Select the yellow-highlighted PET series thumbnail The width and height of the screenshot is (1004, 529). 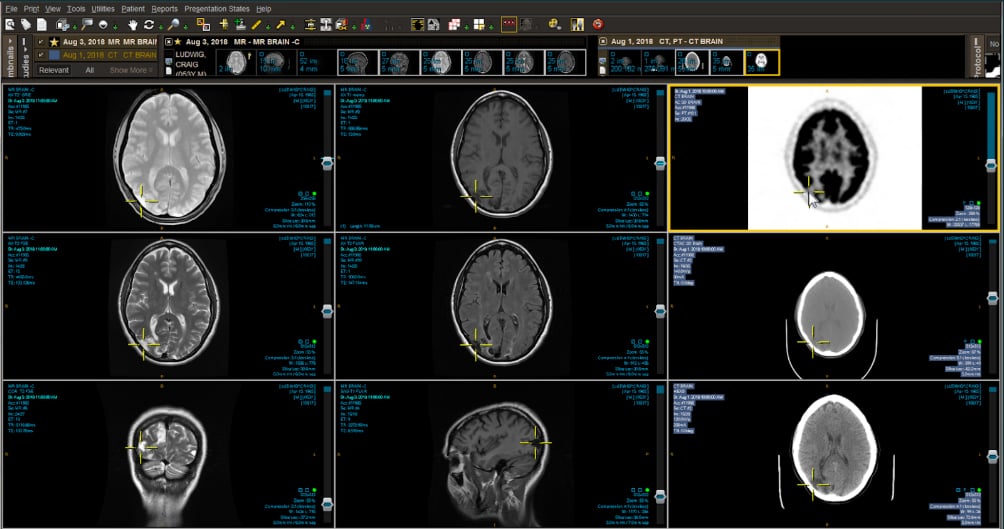[x=762, y=62]
